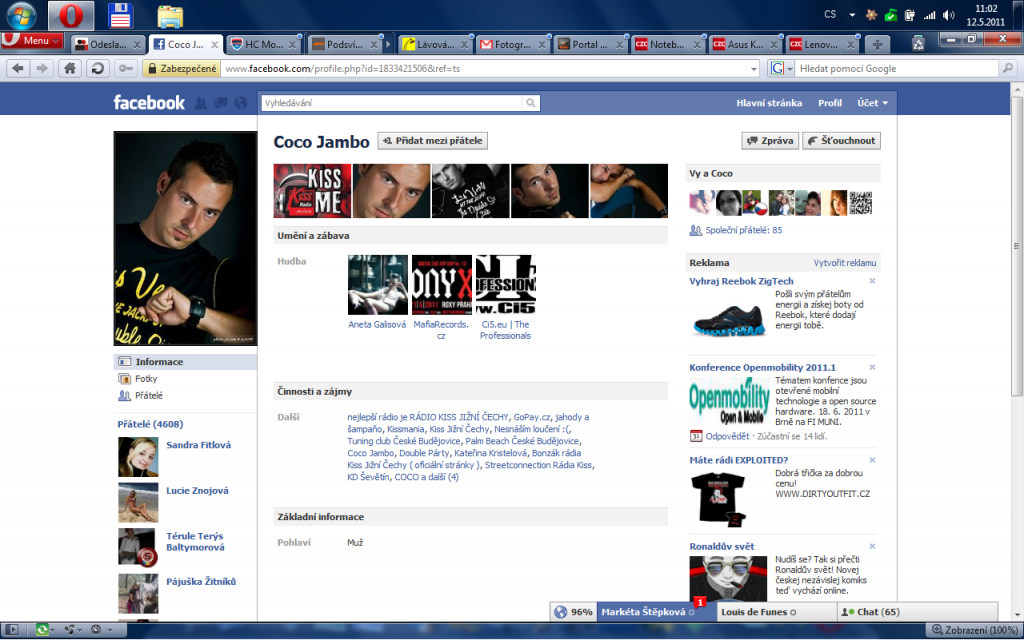Screen dimensions: 1024x640
Task: Open the Chat (65) panel
Action: 918,612
